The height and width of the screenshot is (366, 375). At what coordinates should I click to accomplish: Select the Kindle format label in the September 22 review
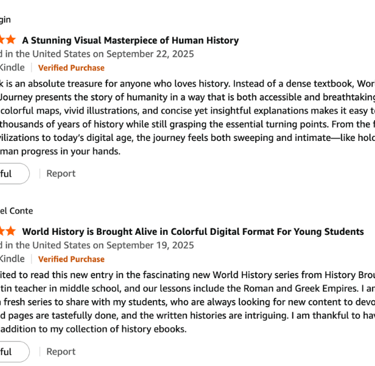click(12, 67)
